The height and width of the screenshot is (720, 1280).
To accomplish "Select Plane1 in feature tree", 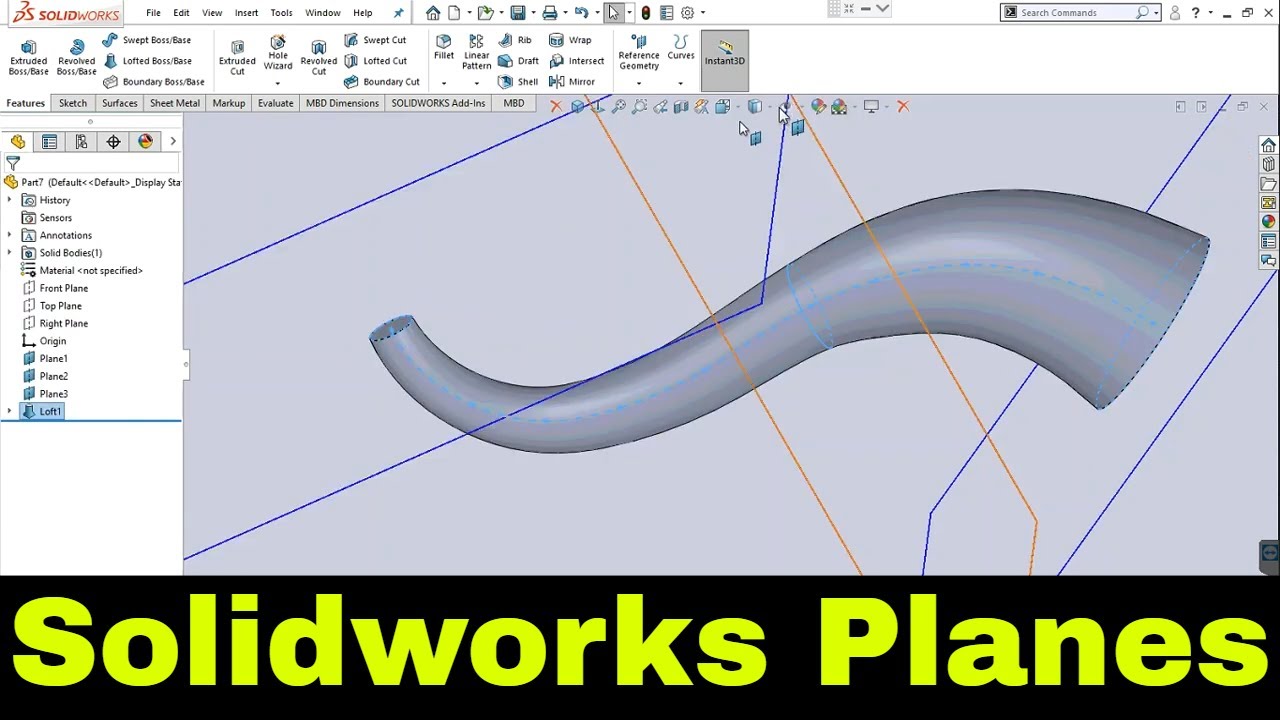I will coord(45,358).
